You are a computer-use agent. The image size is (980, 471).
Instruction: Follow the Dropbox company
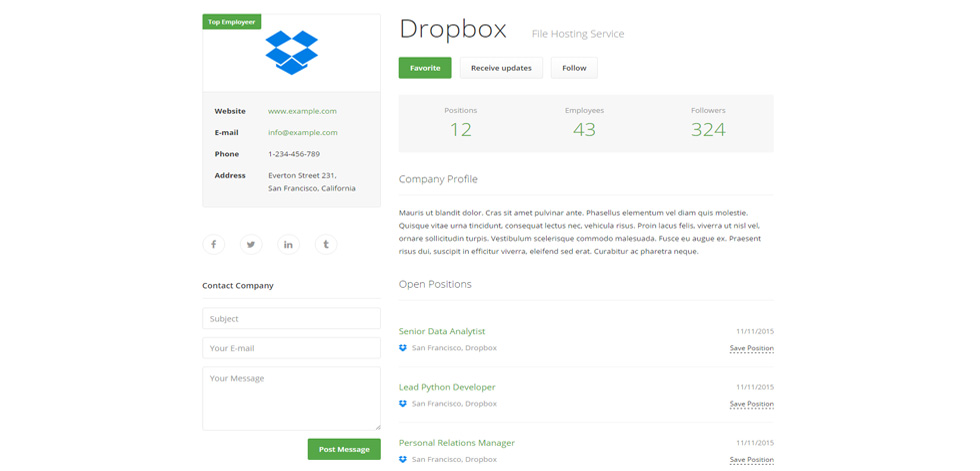574,68
